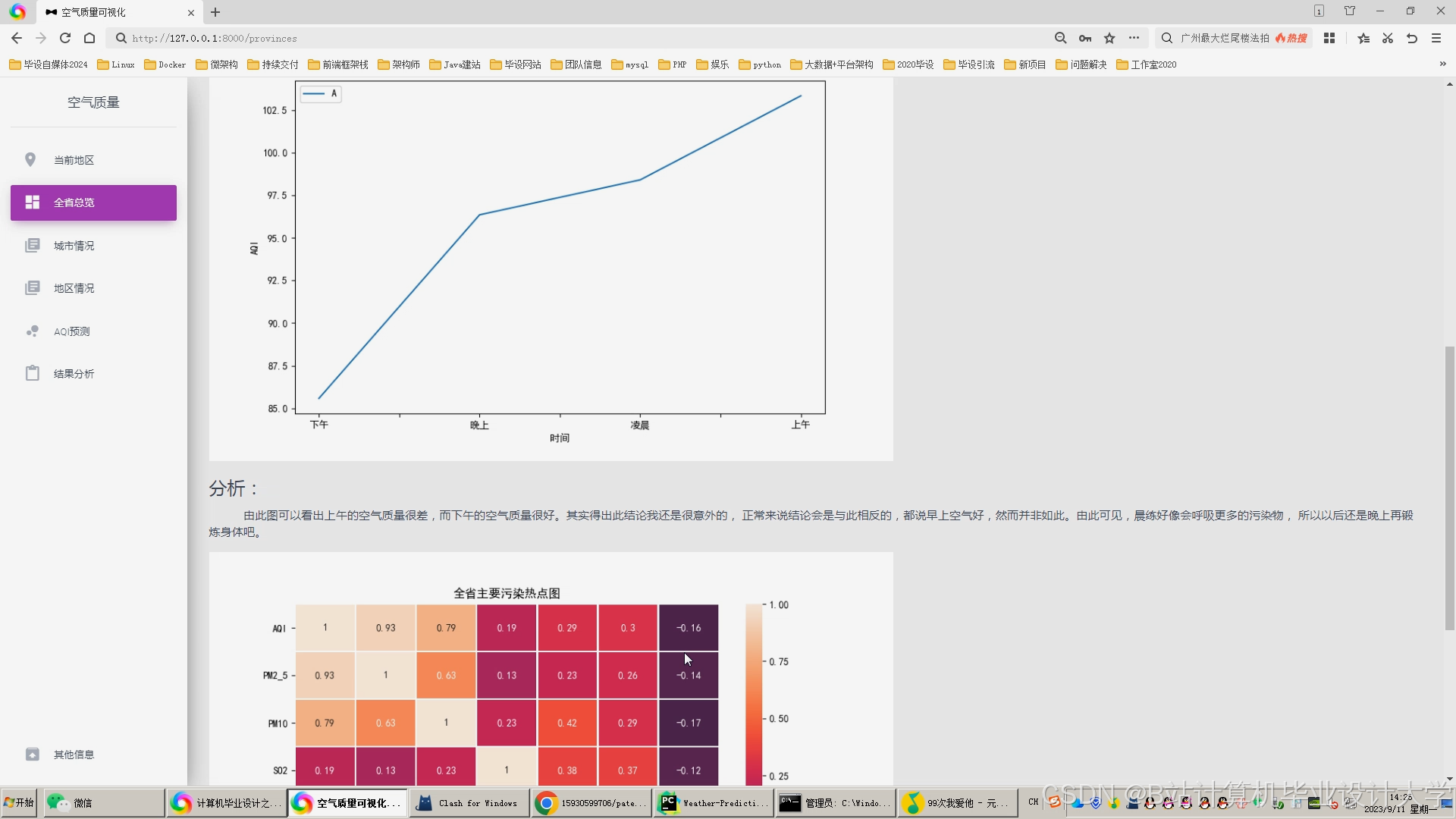The height and width of the screenshot is (819, 1456).
Task: Open the 其他信息 sidebar icon
Action: [x=32, y=755]
